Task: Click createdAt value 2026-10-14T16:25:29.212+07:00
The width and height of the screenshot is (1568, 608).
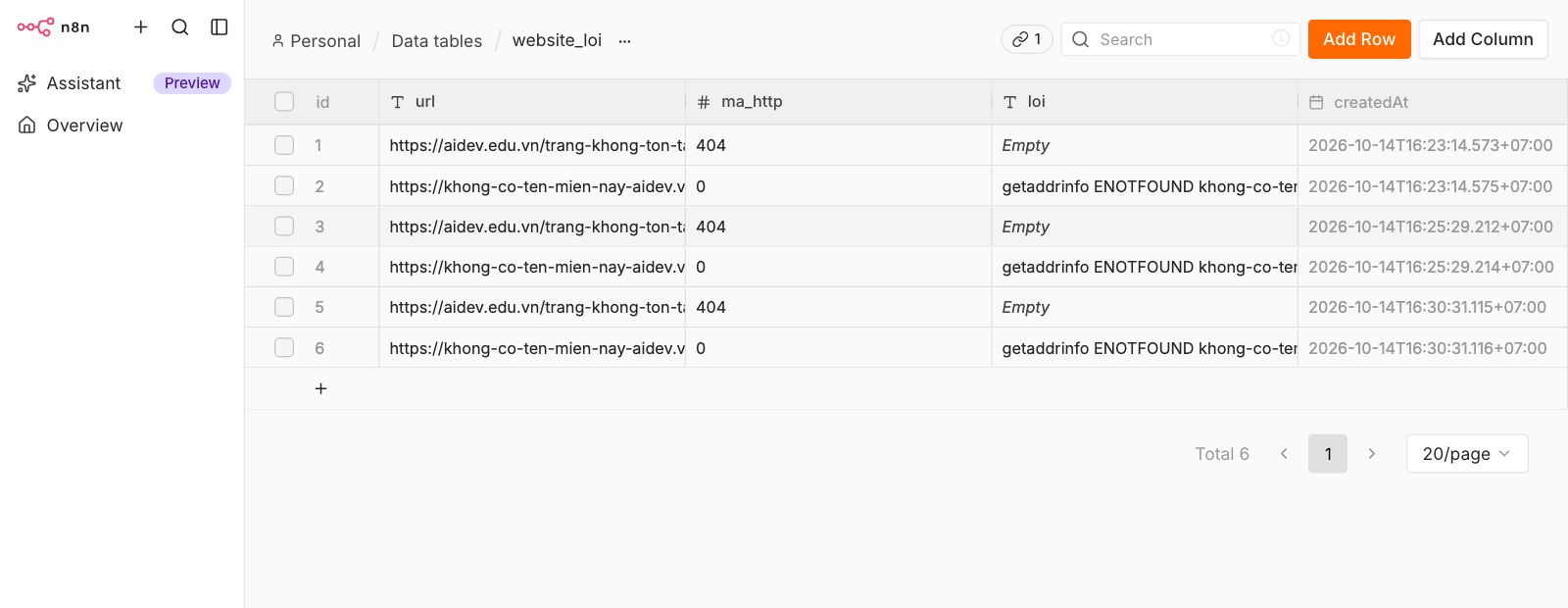Action: (x=1431, y=227)
